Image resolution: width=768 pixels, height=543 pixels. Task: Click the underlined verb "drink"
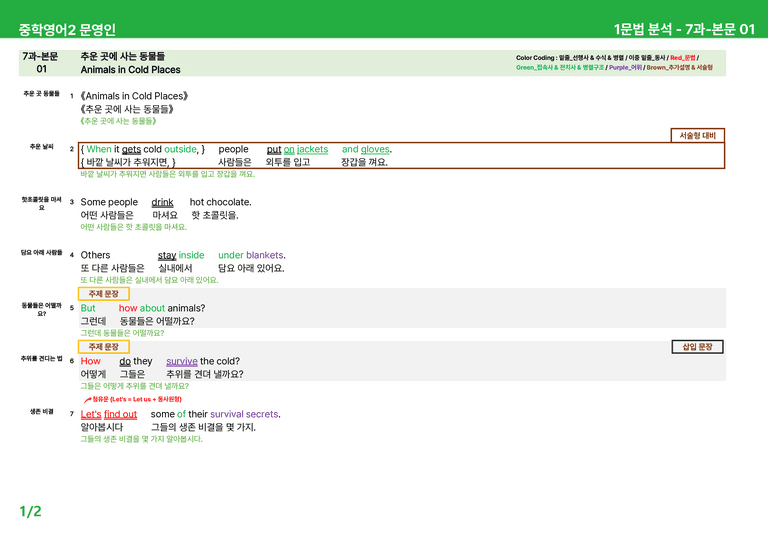pos(162,202)
